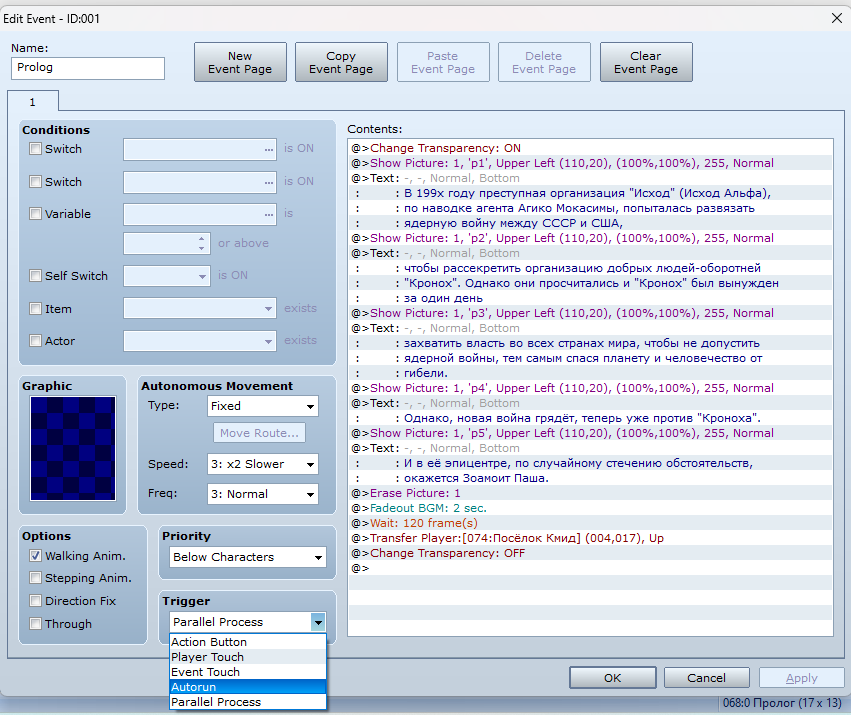
Task: Select the Show Picture 'p2' command
Action: 590,238
